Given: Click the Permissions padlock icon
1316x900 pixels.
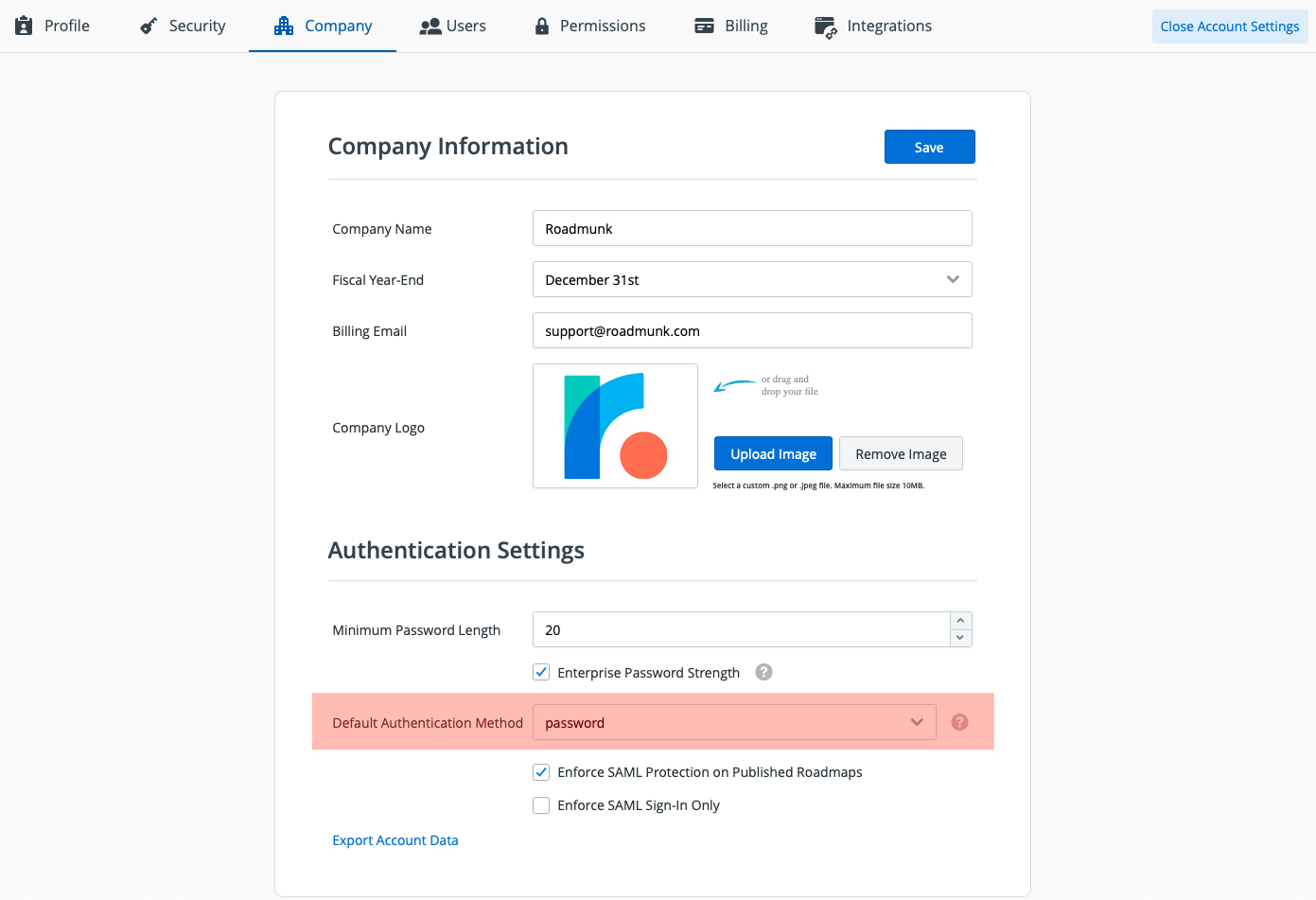Looking at the screenshot, I should pos(542,26).
